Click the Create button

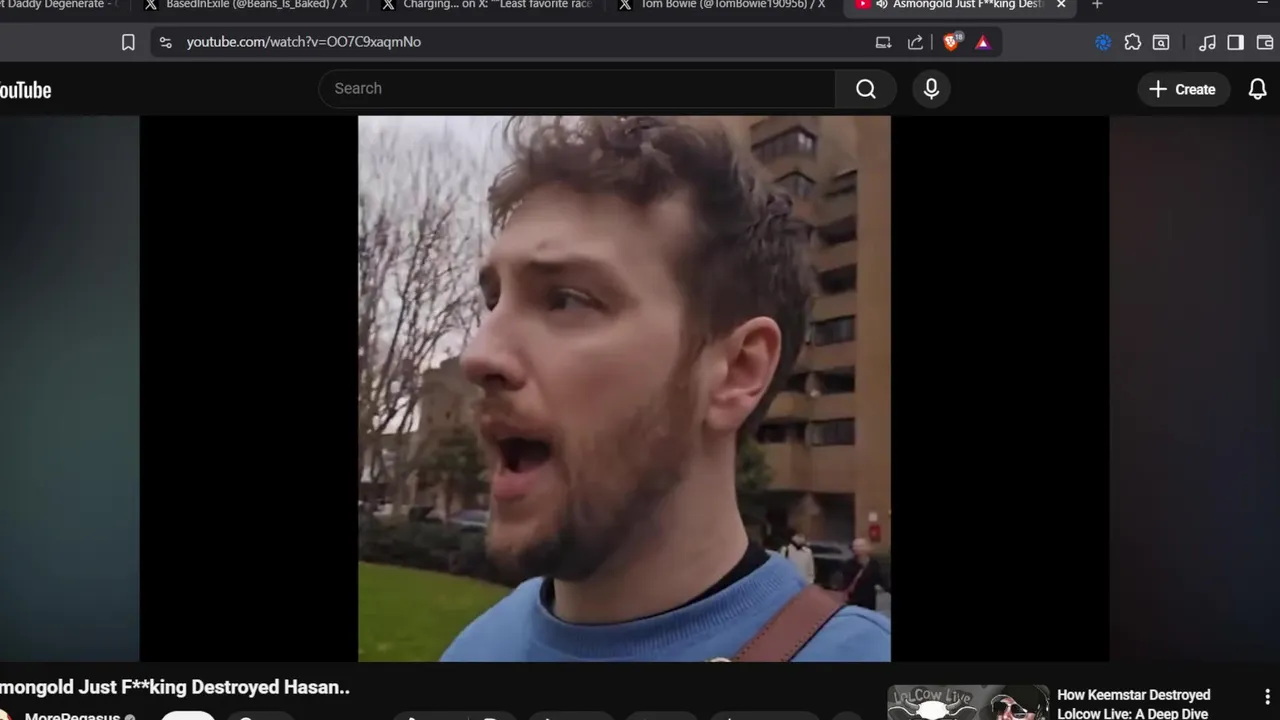click(x=1183, y=89)
